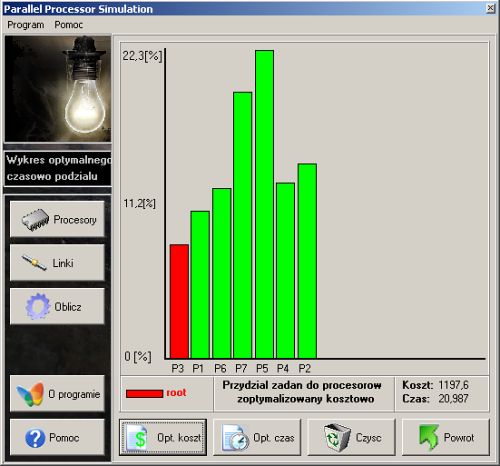Viewport: 500px width, 466px height.
Task: Click the red root legend swatch
Action: [x=144, y=394]
